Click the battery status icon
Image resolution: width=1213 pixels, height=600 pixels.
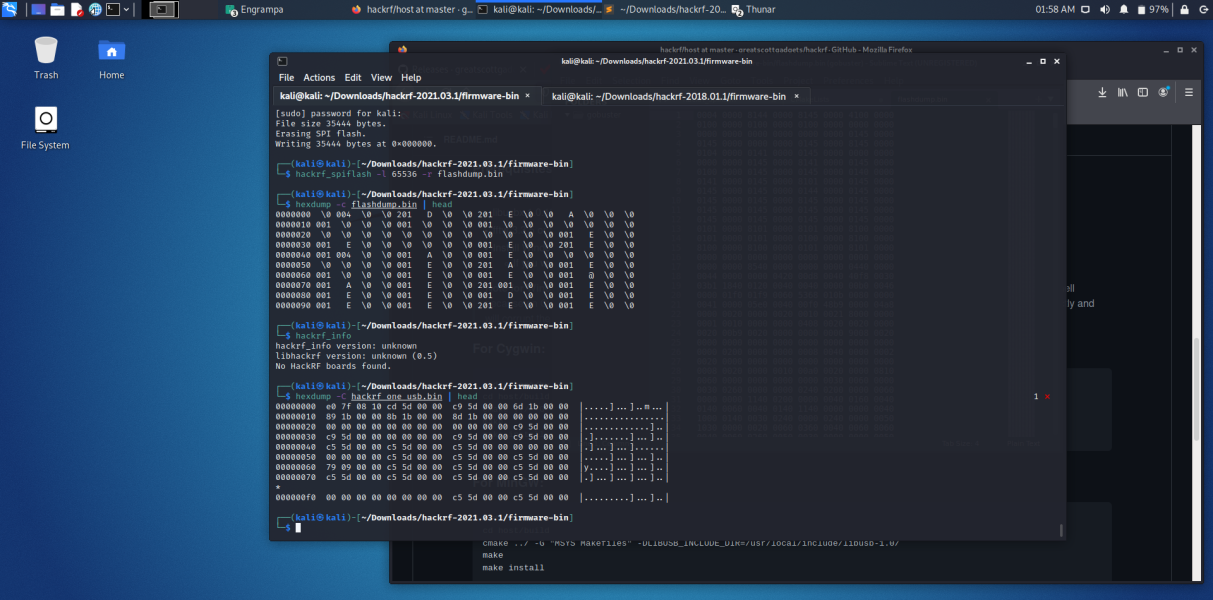point(1142,8)
